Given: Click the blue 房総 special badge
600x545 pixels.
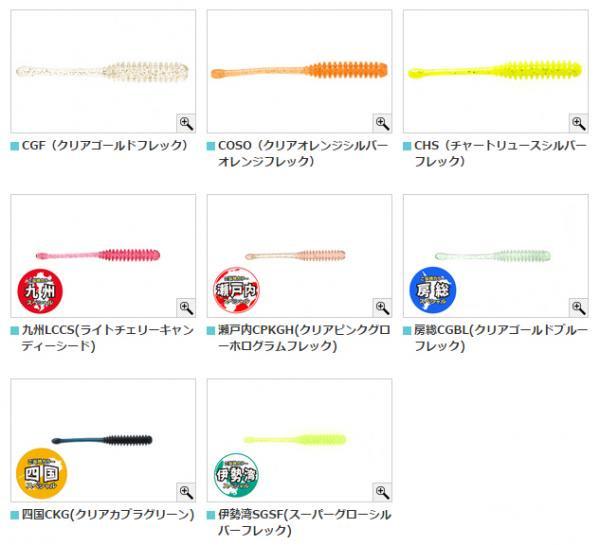Looking at the screenshot, I should pos(433,290).
